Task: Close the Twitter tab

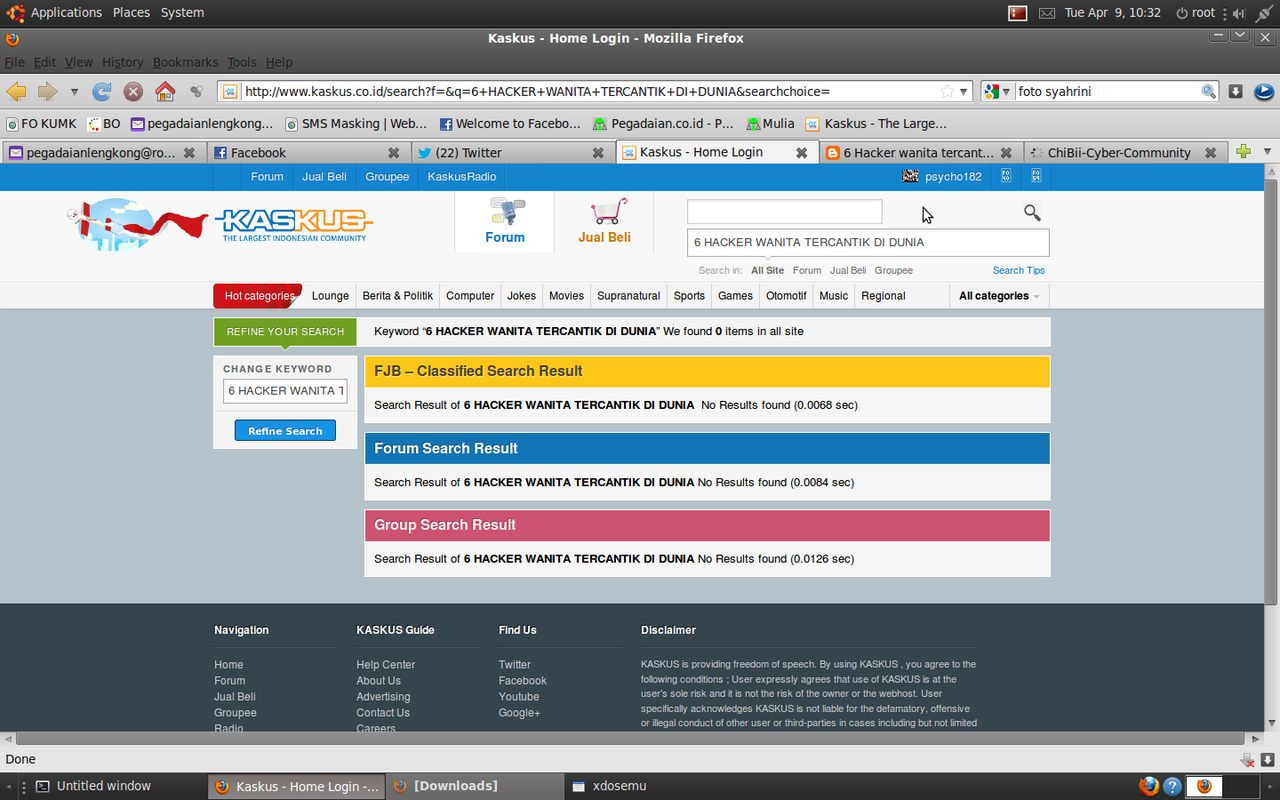Action: click(x=598, y=153)
